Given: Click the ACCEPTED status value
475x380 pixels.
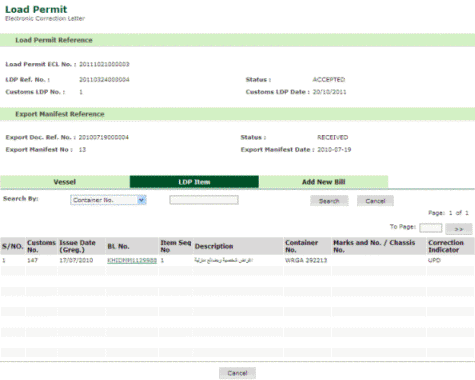Looking at the screenshot, I should click(329, 80).
